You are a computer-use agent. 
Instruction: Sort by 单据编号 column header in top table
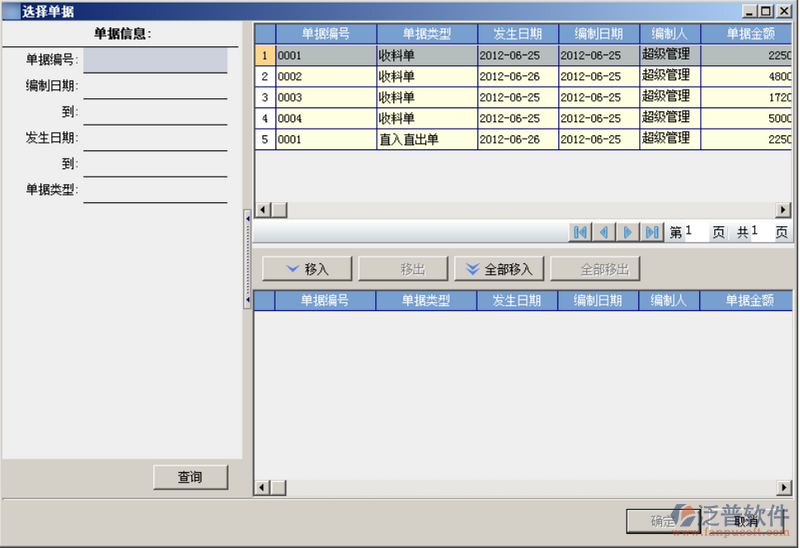point(325,34)
